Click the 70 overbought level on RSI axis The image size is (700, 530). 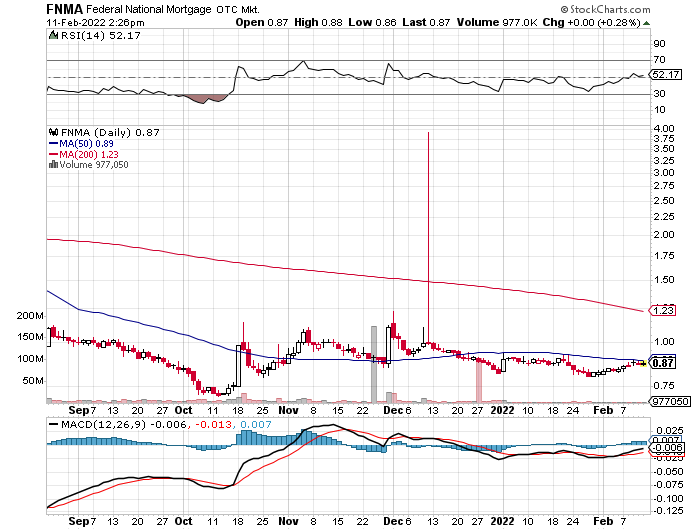(659, 60)
